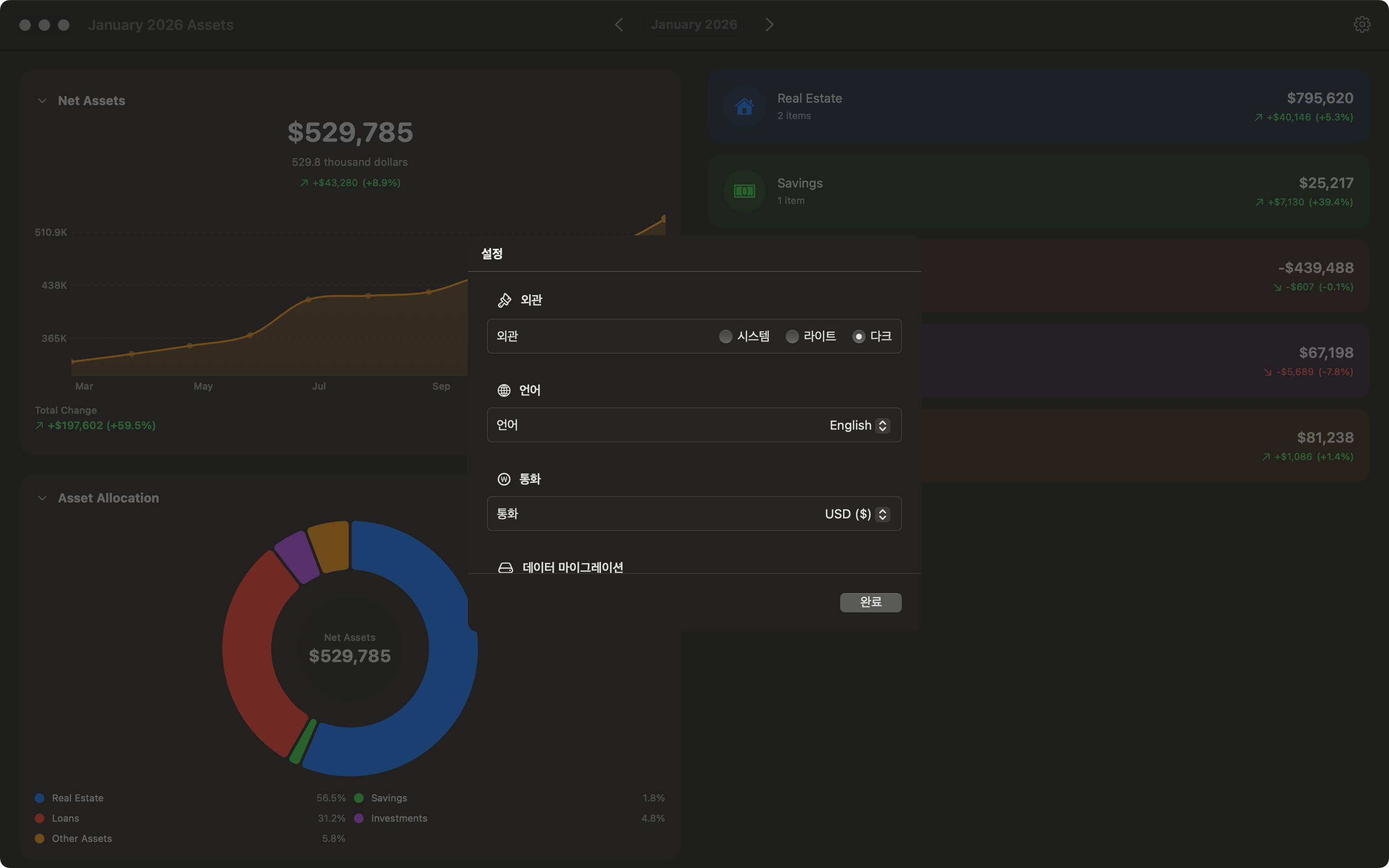
Task: Click the purple Investments donut segment
Action: coord(298,556)
